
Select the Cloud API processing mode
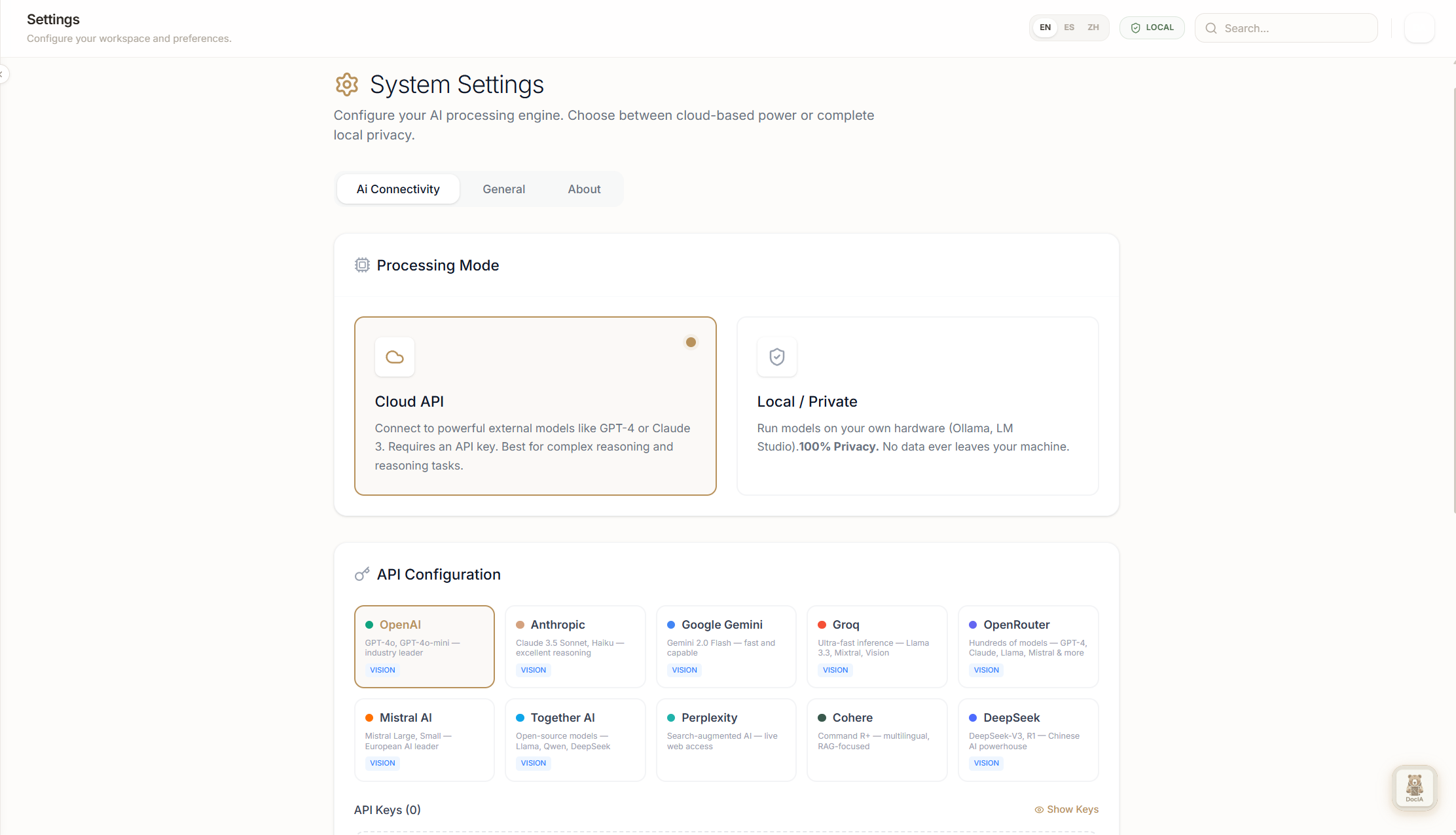(535, 406)
